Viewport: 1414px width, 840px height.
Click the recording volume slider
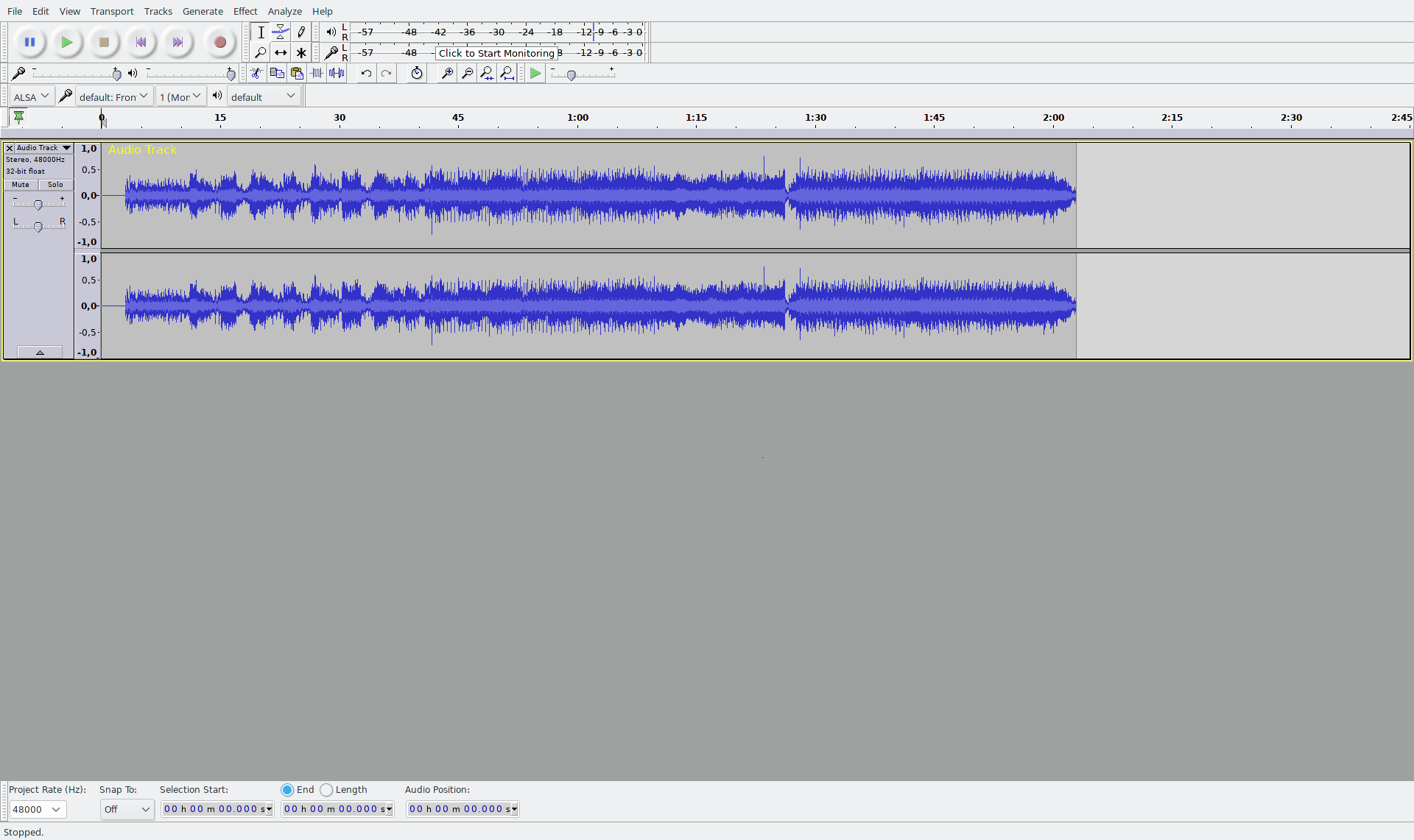76,74
